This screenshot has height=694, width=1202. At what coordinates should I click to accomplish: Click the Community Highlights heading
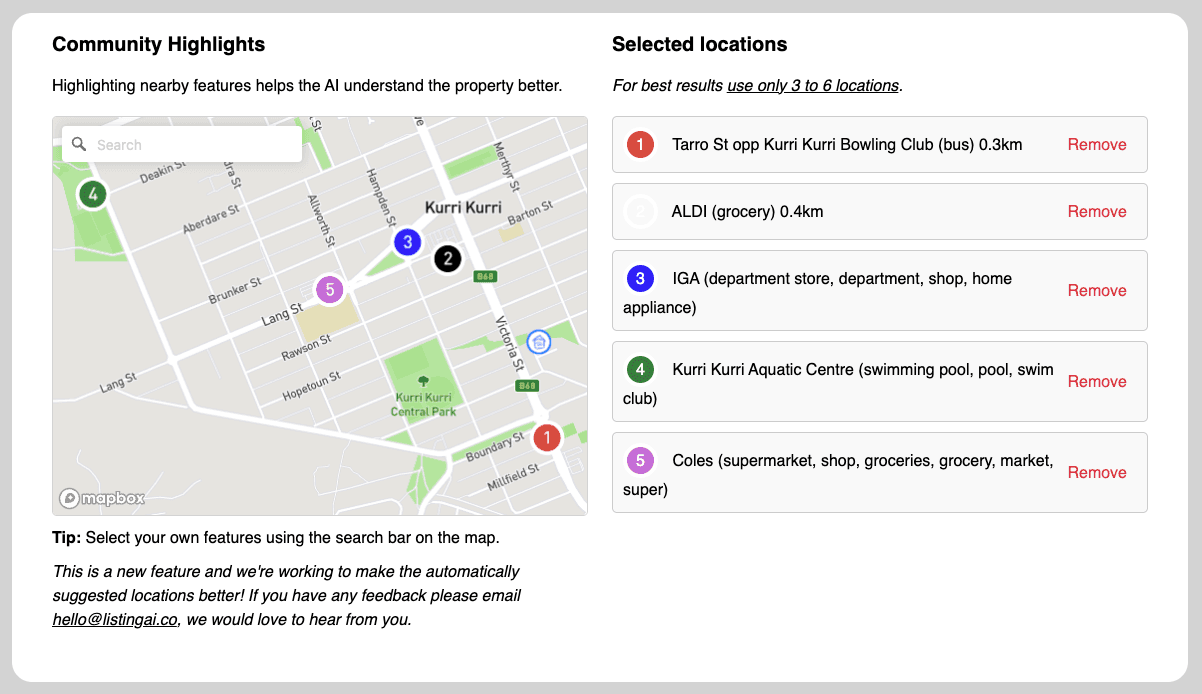coord(159,44)
